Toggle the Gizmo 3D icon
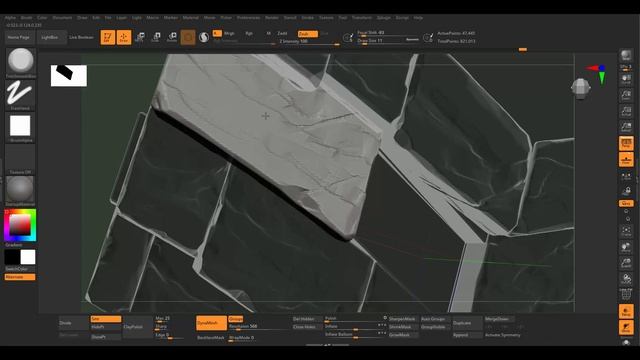The width and height of the screenshot is (640, 360). click(x=188, y=37)
